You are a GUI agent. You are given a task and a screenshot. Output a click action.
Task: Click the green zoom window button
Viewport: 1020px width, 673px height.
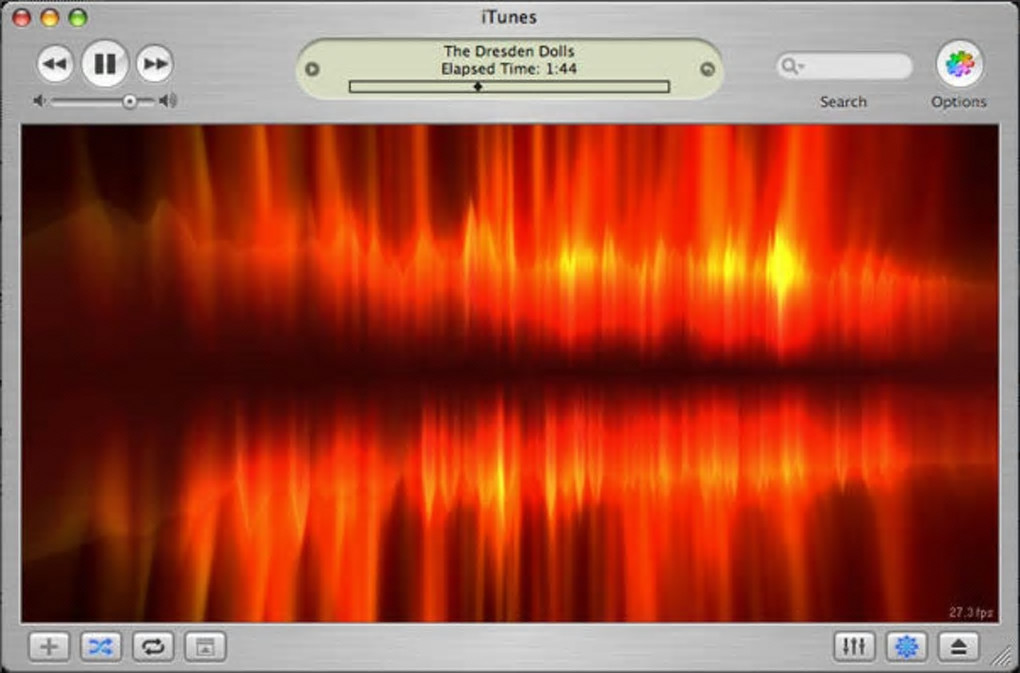click(78, 18)
